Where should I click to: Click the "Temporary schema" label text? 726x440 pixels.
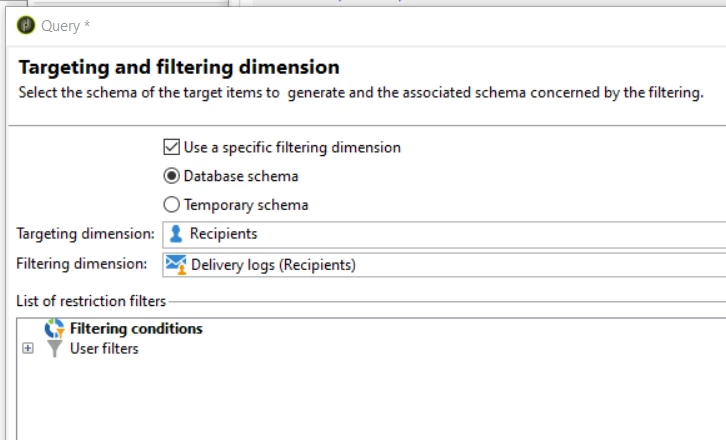click(246, 205)
